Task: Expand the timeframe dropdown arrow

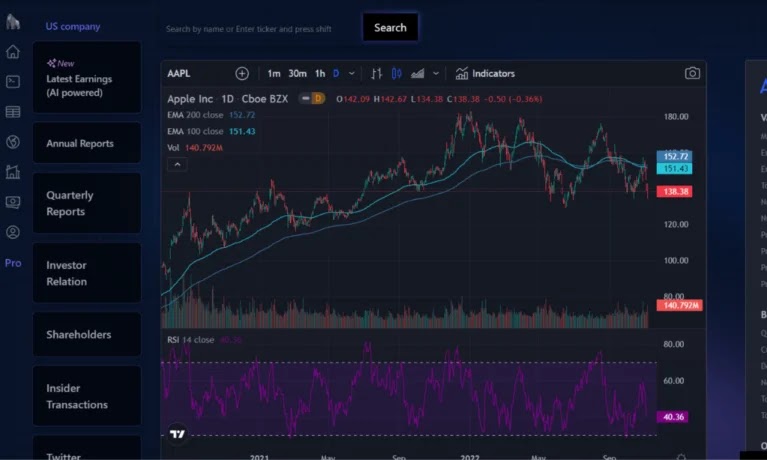Action: [x=352, y=73]
